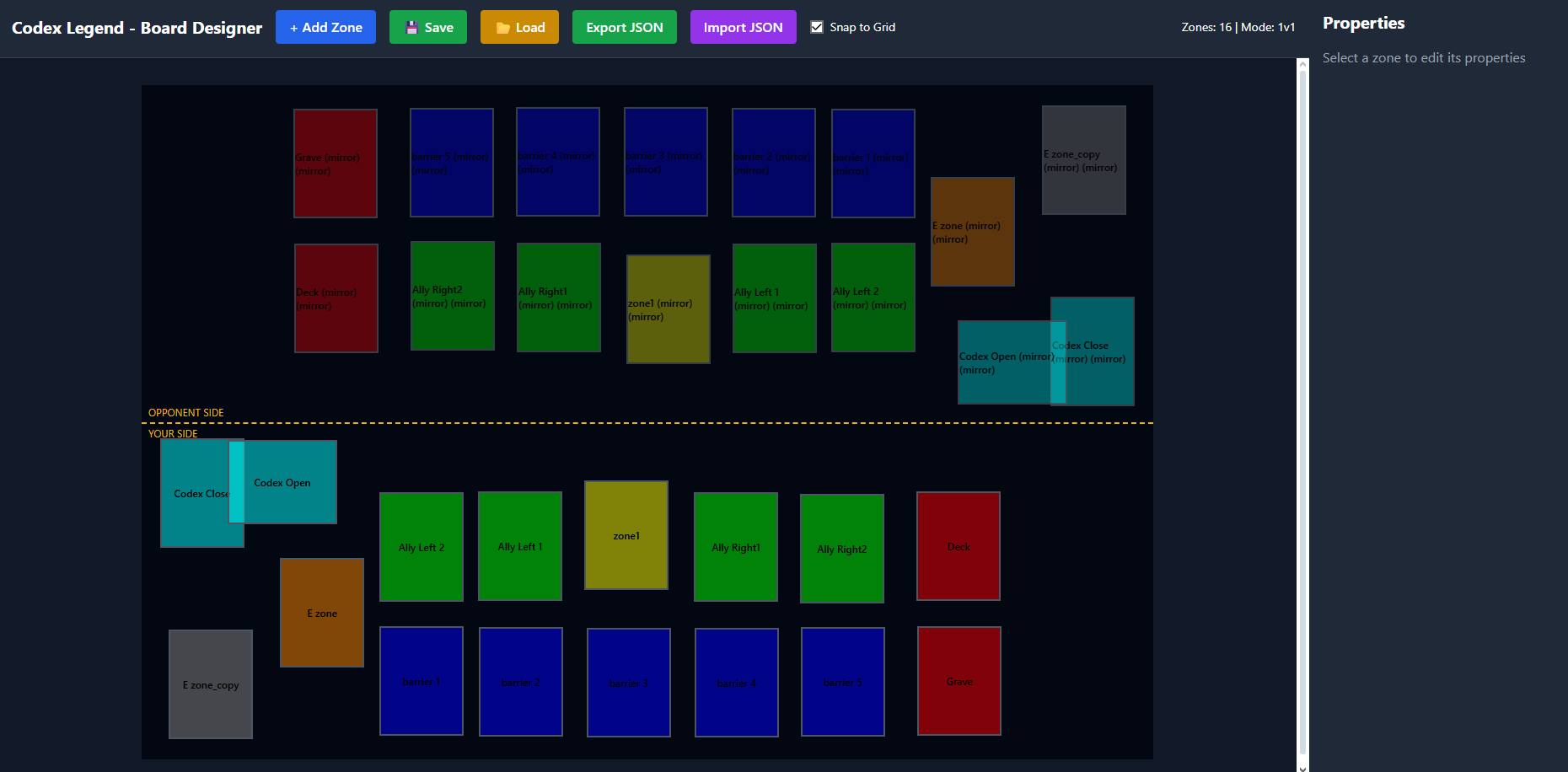The height and width of the screenshot is (772, 1568).
Task: Select the yellow zone1 zone
Action: (x=626, y=535)
